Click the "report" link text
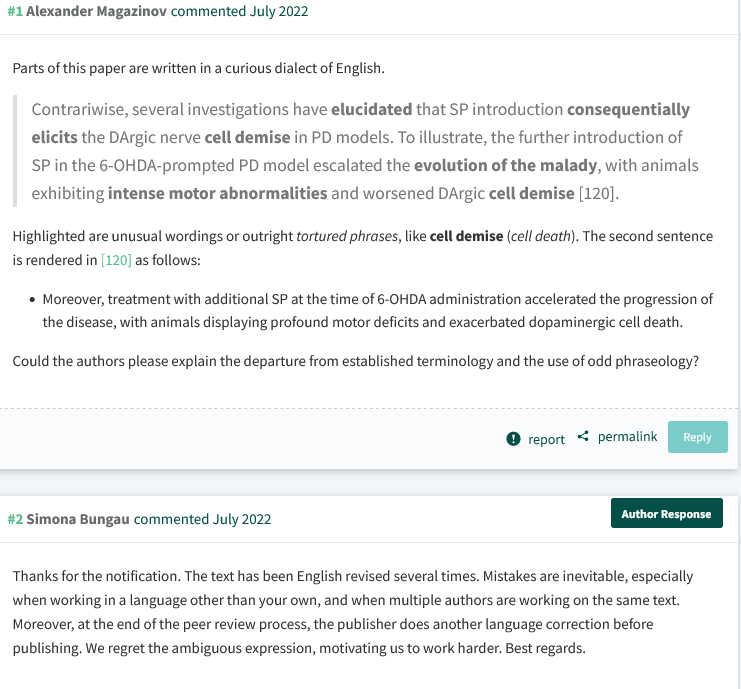Image resolution: width=741 pixels, height=689 pixels. [546, 439]
